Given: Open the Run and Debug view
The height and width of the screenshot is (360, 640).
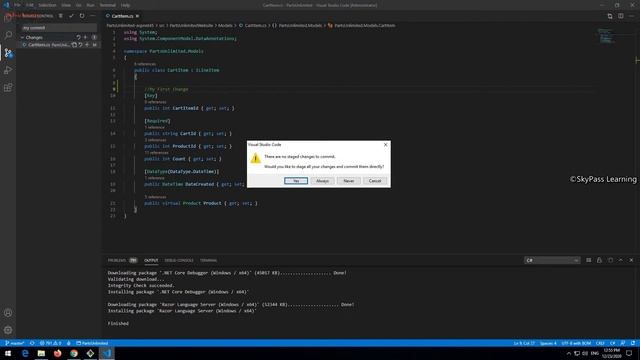Looking at the screenshot, I should 8,70.
